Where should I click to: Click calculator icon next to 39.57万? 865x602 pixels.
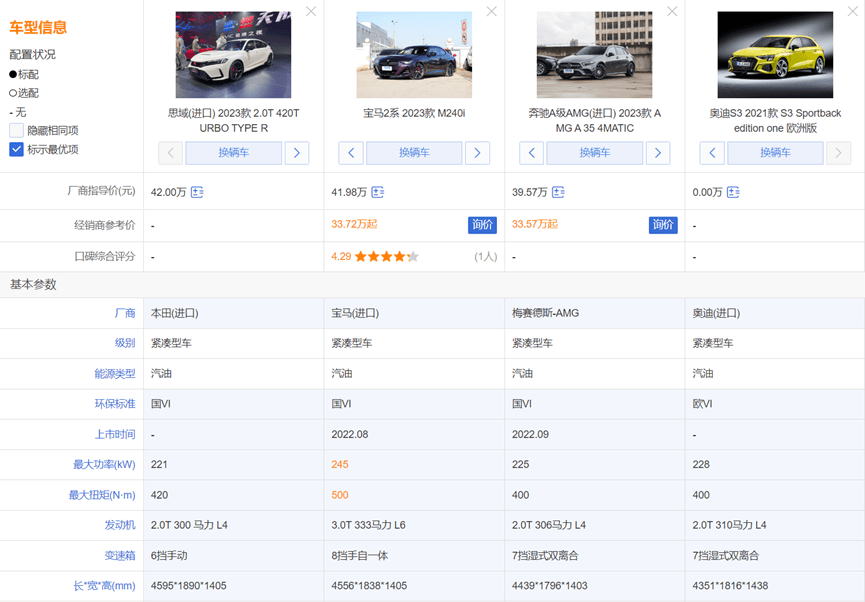[x=558, y=192]
